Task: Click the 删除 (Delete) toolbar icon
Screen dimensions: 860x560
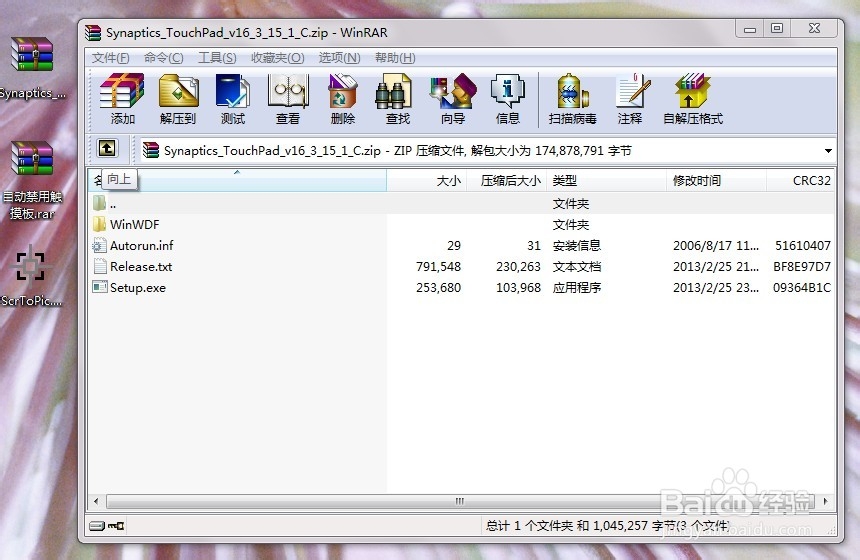Action: (x=343, y=91)
